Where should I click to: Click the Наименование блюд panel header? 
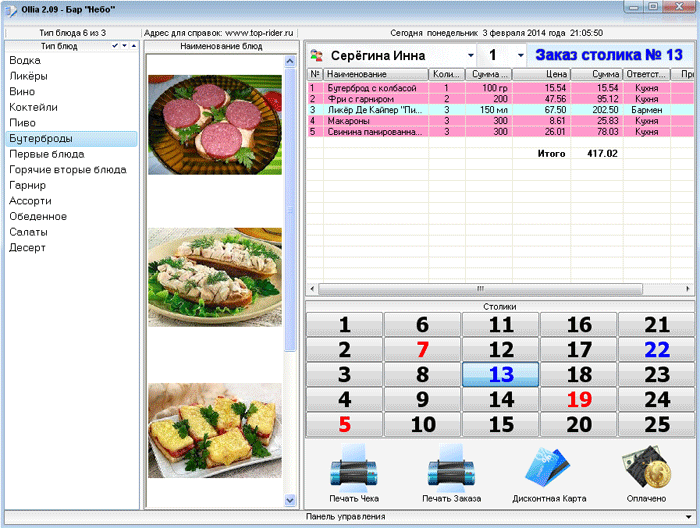(x=221, y=46)
